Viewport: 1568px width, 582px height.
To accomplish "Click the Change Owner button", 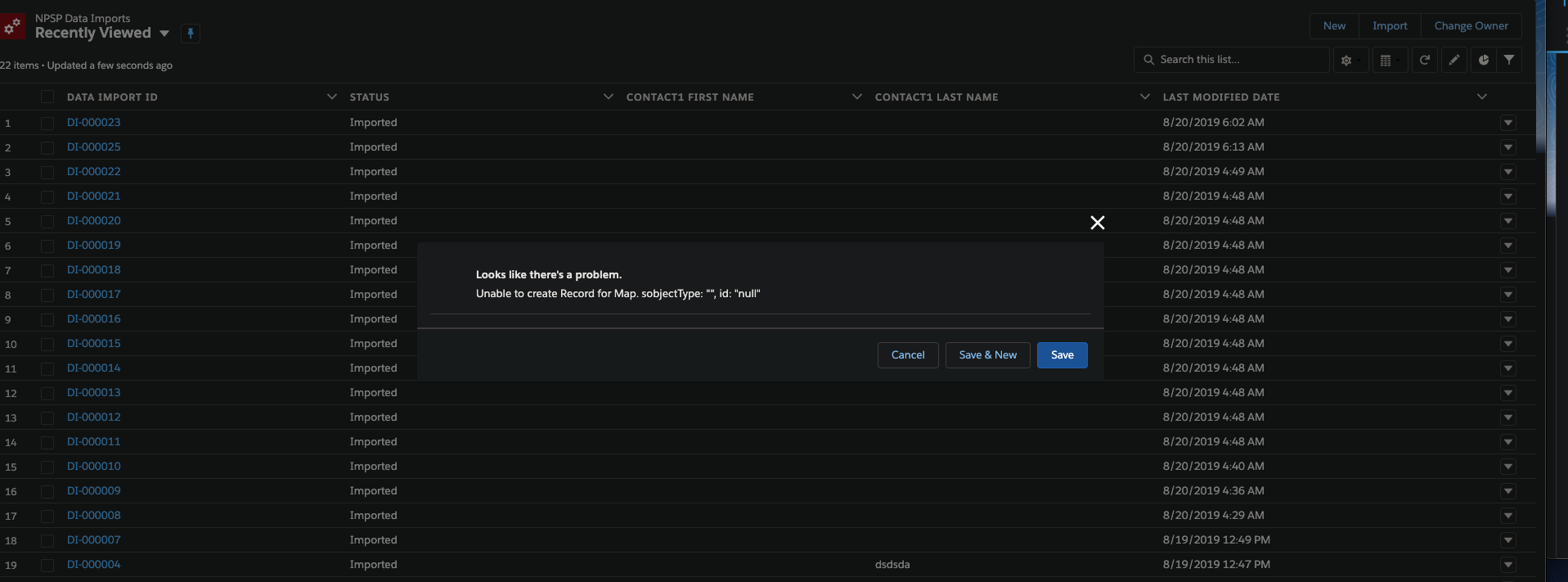I will click(x=1471, y=26).
